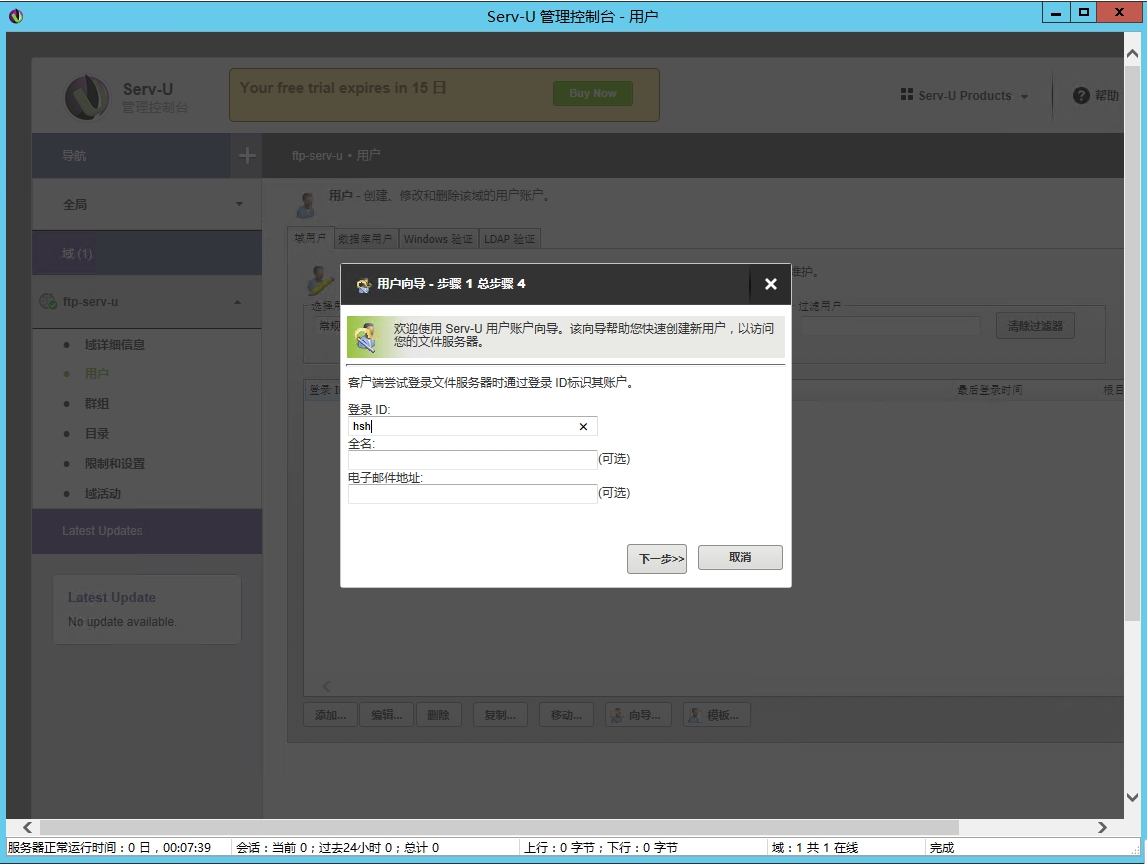
Task: Click the vertical scrollbar up arrow
Action: [x=1132, y=53]
